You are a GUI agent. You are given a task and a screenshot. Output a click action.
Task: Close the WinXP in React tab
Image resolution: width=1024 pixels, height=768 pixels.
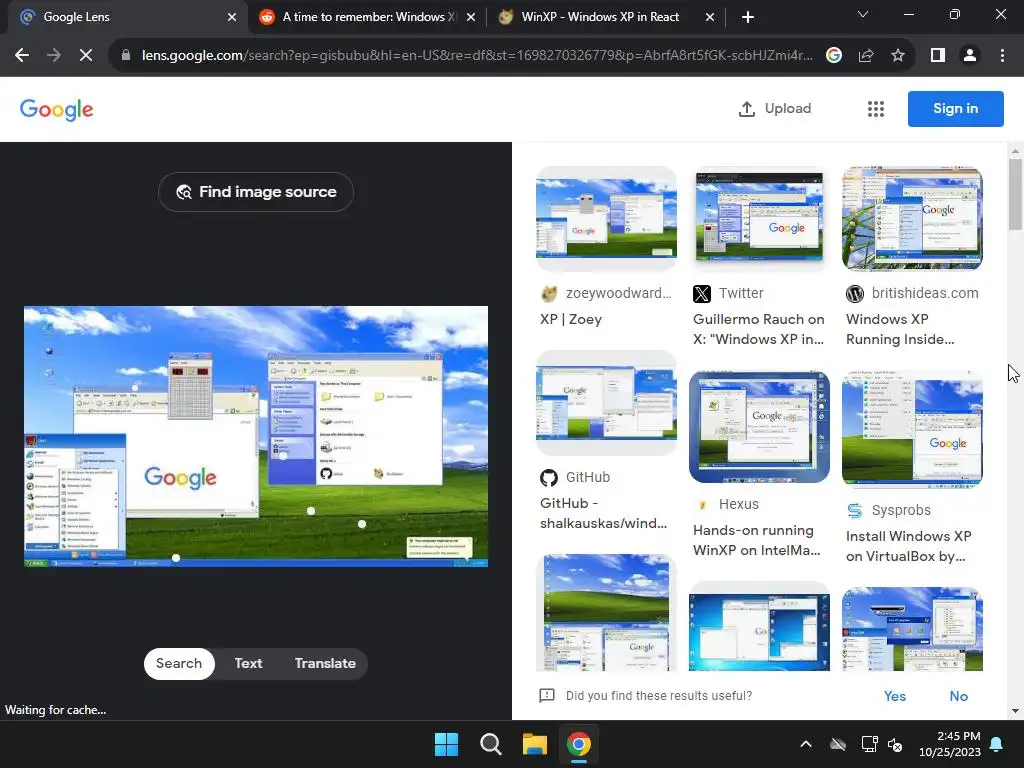[710, 17]
